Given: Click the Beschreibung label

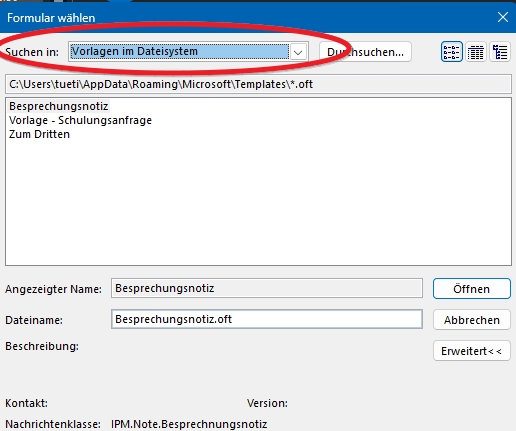Looking at the screenshot, I should (42, 346).
